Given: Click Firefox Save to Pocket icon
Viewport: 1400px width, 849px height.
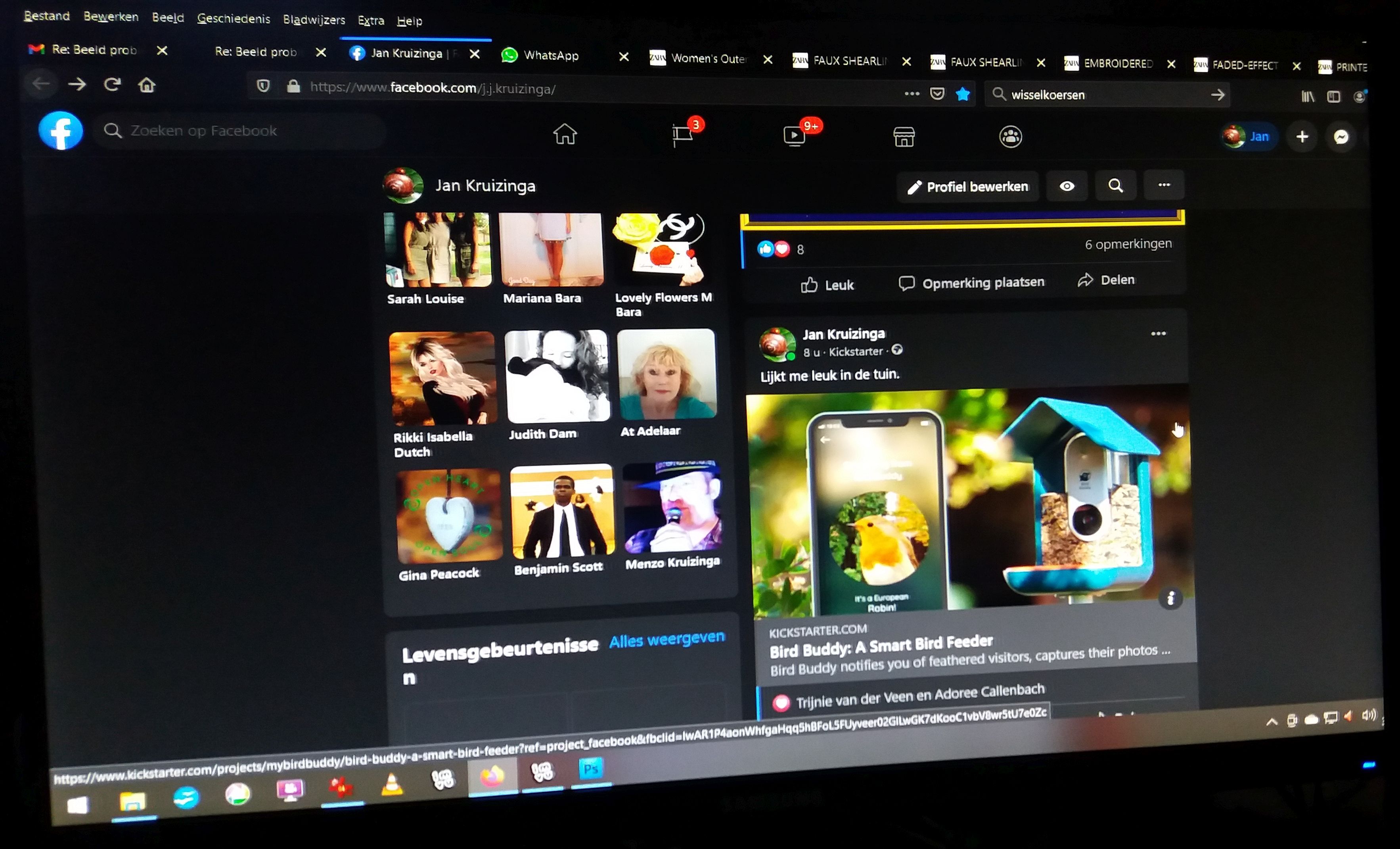Looking at the screenshot, I should pos(938,94).
